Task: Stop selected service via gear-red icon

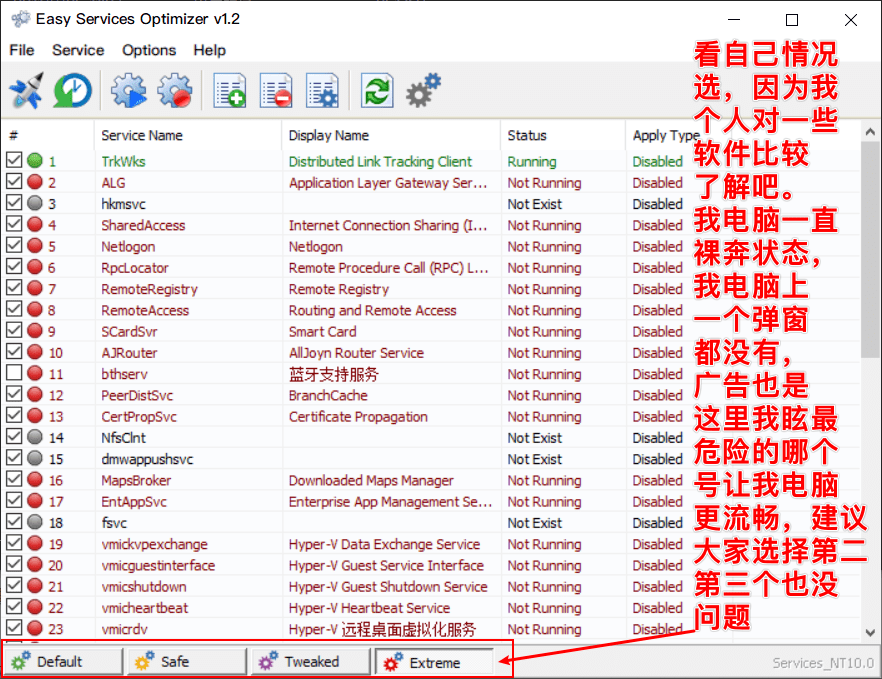Action: pos(175,92)
